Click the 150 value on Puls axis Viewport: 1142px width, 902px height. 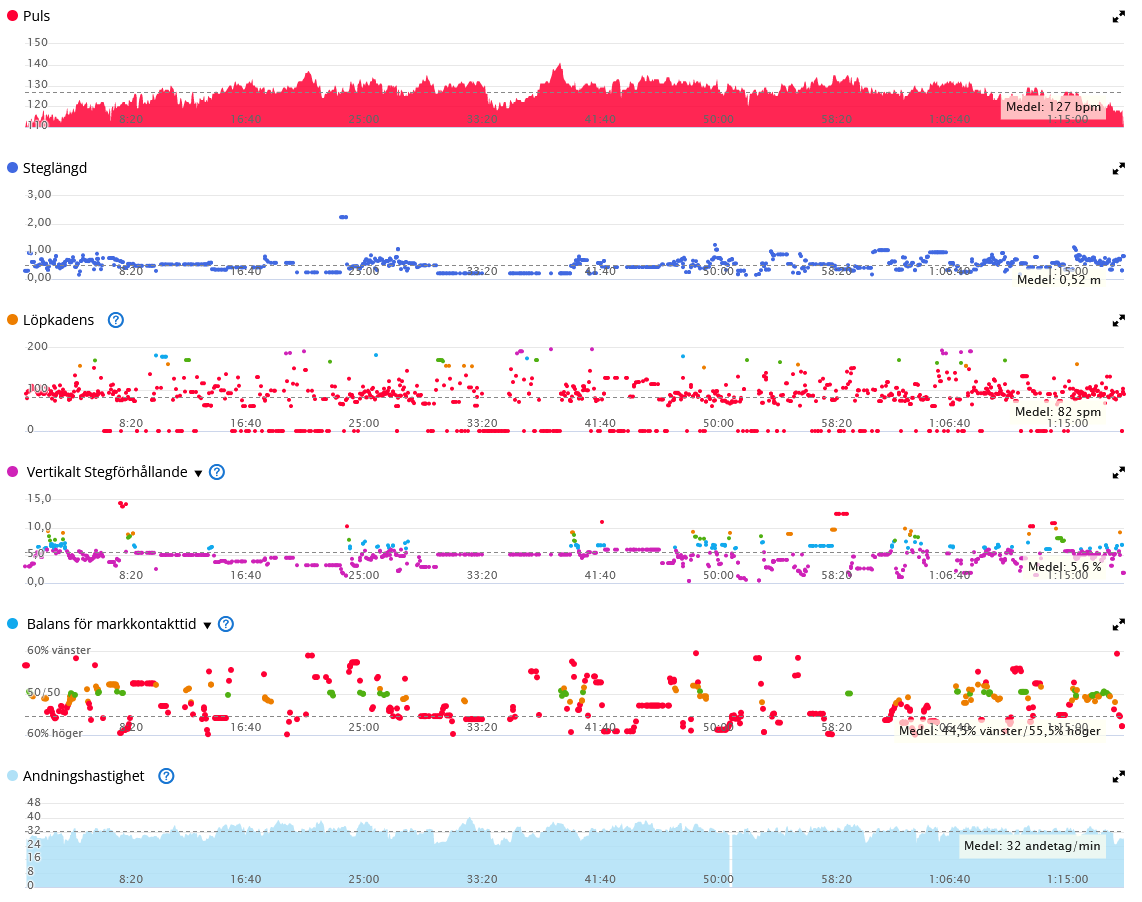tap(37, 42)
